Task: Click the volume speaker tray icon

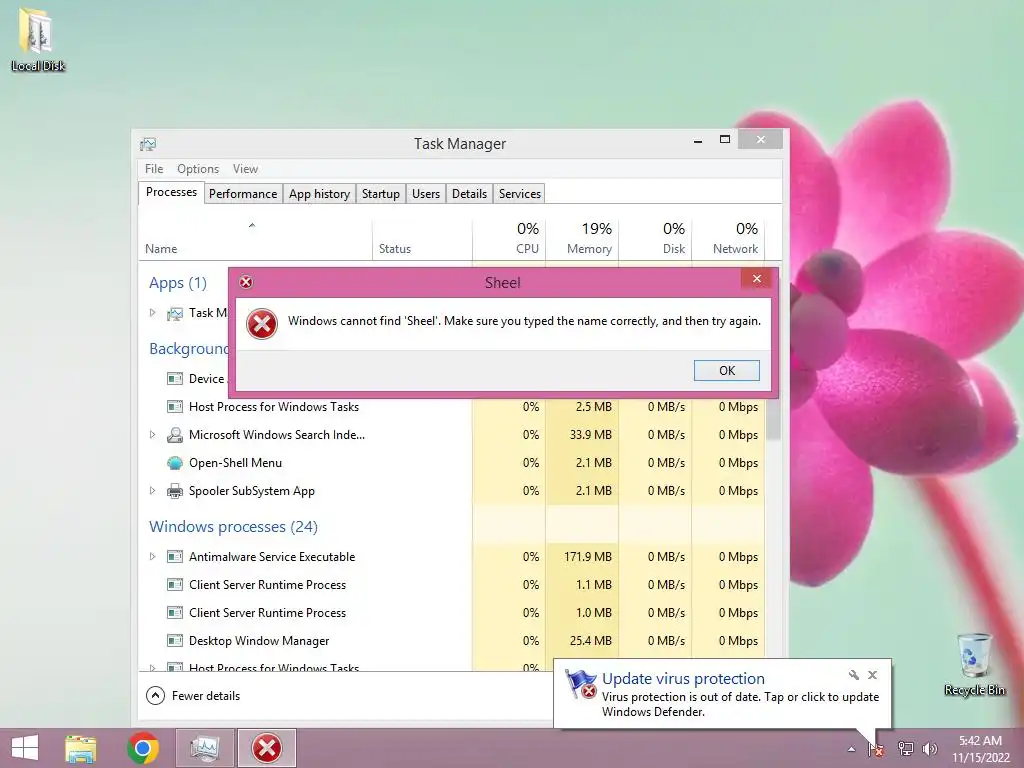Action: click(929, 748)
